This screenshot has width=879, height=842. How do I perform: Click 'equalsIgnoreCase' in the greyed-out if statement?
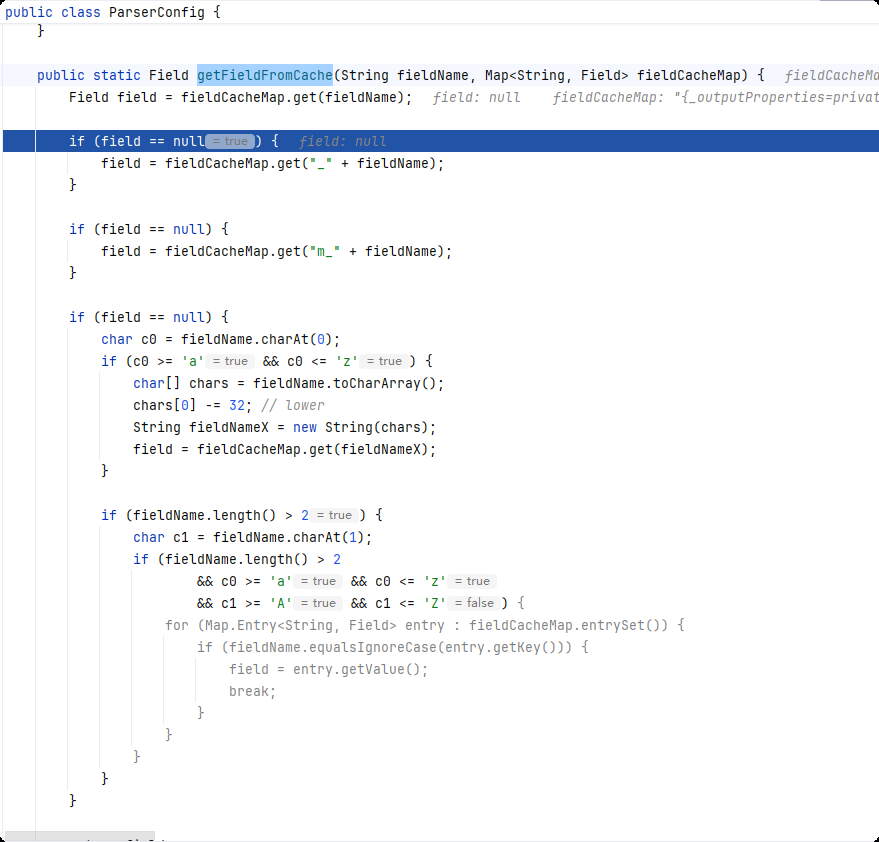[373, 647]
